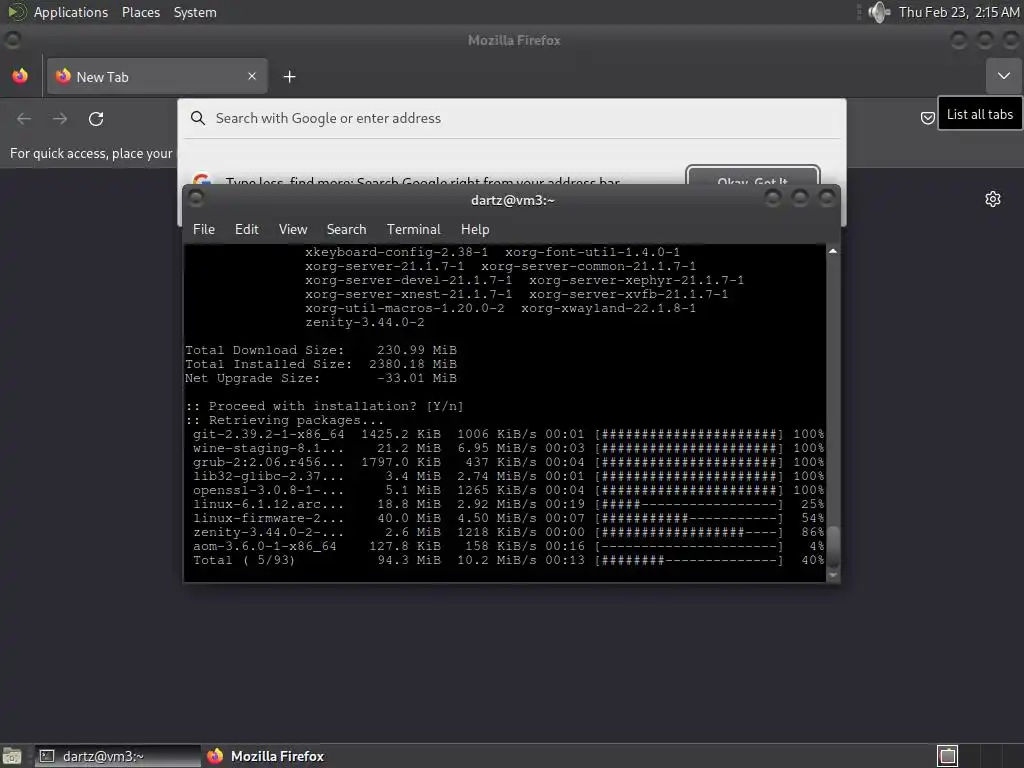Switch to dartz@vm3 terminal taskbar button
Image resolution: width=1024 pixels, height=768 pixels.
point(118,756)
